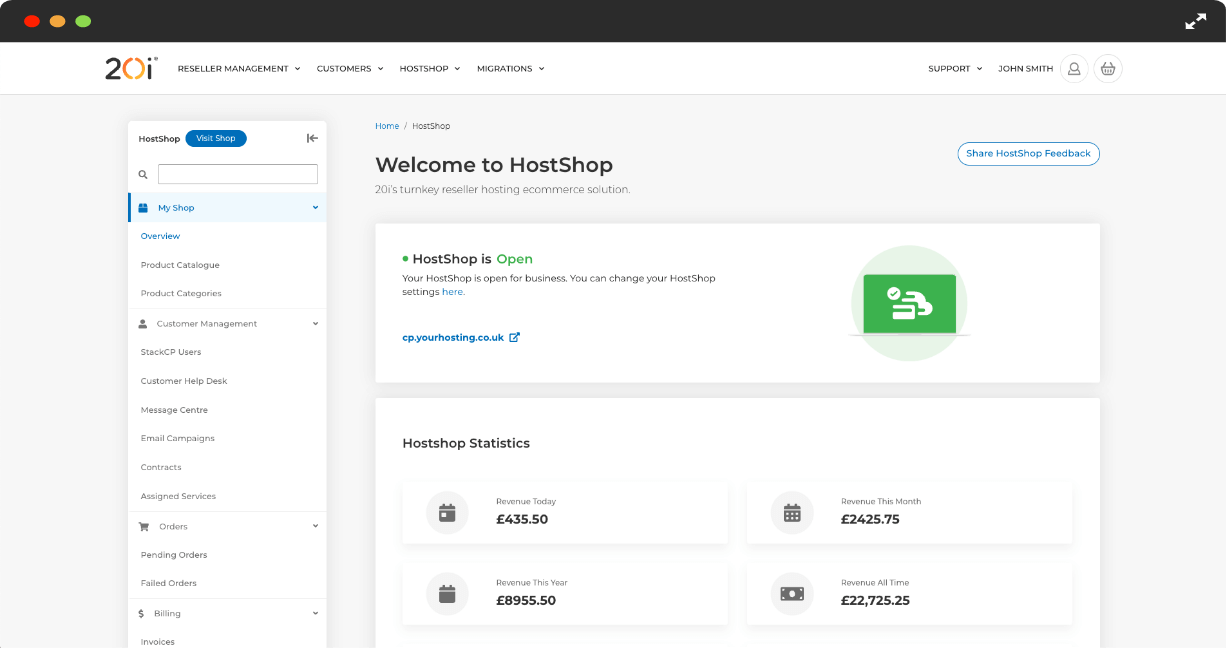Toggle fullscreen with the expand arrows icon
Screen dimensions: 1226x648
pos(1196,21)
